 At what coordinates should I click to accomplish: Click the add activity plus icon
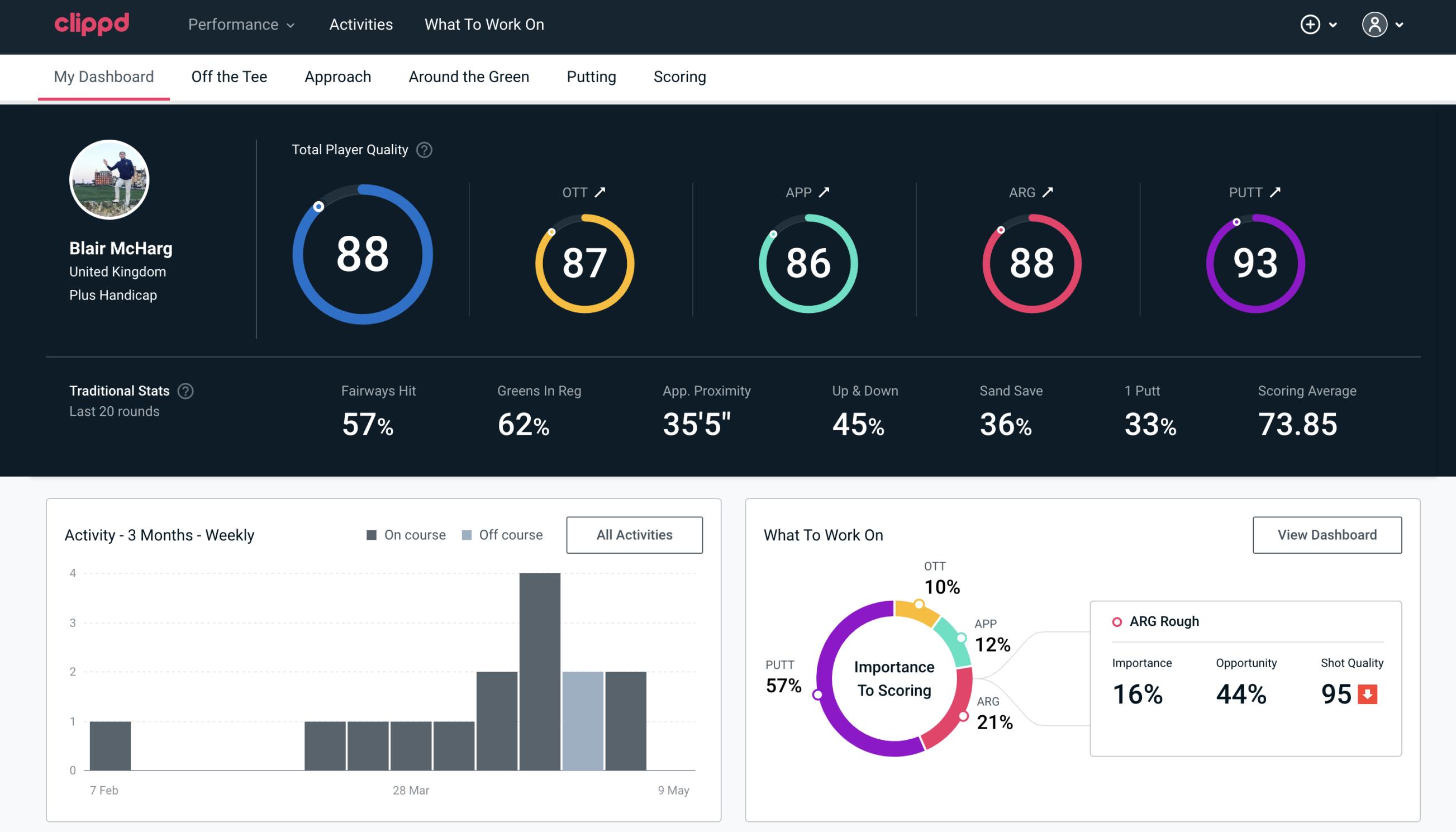[1312, 24]
